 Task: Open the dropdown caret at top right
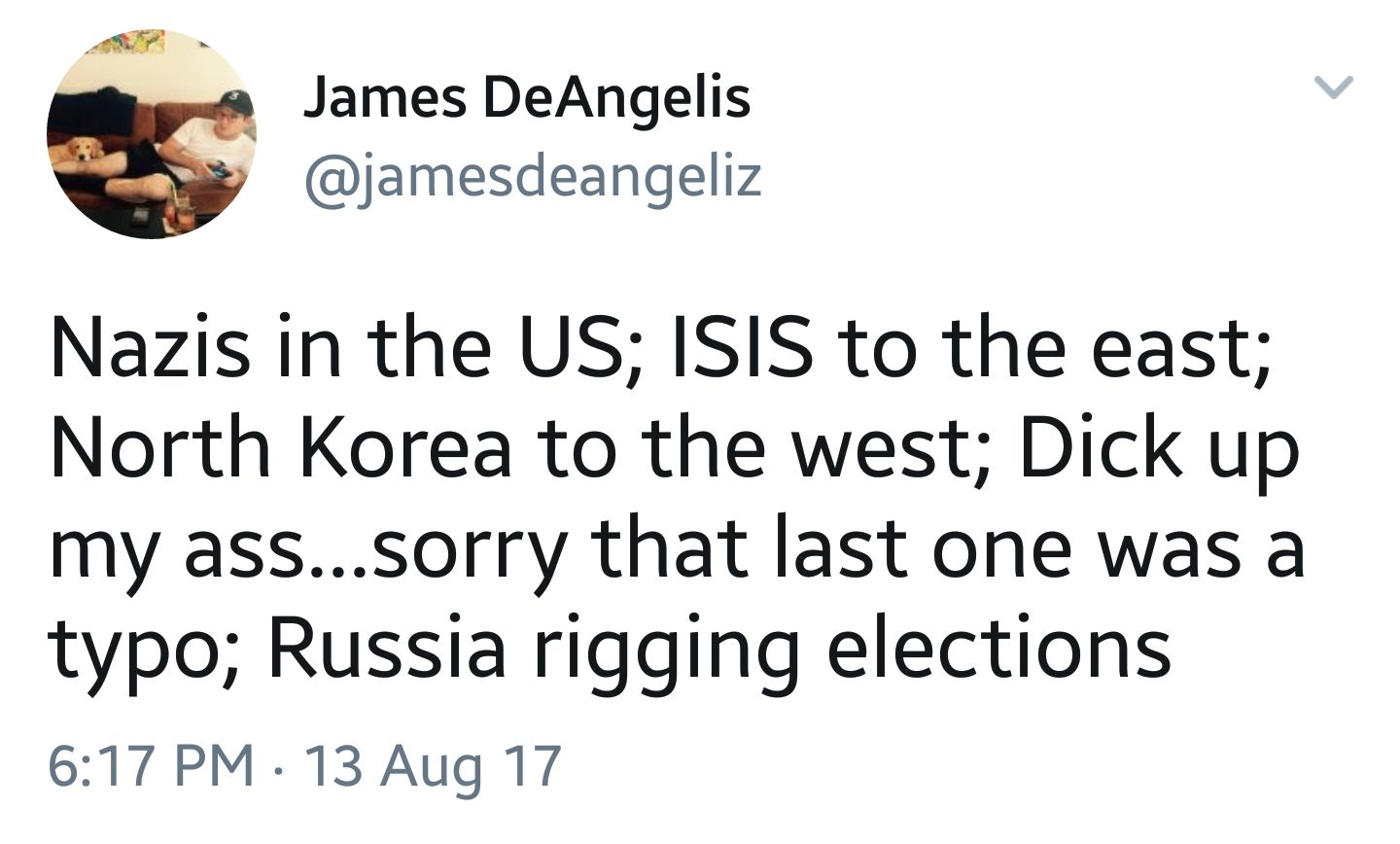pos(1336,86)
